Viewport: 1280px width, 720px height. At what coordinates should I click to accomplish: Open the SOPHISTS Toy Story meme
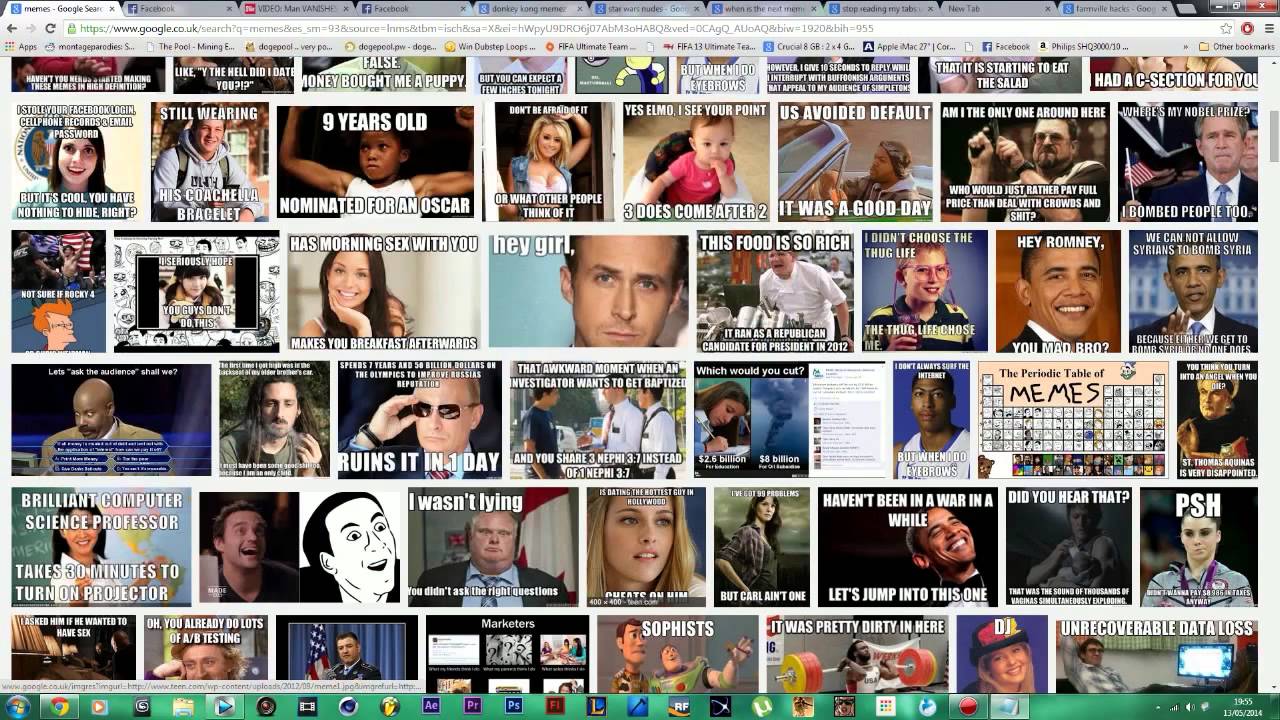click(677, 654)
